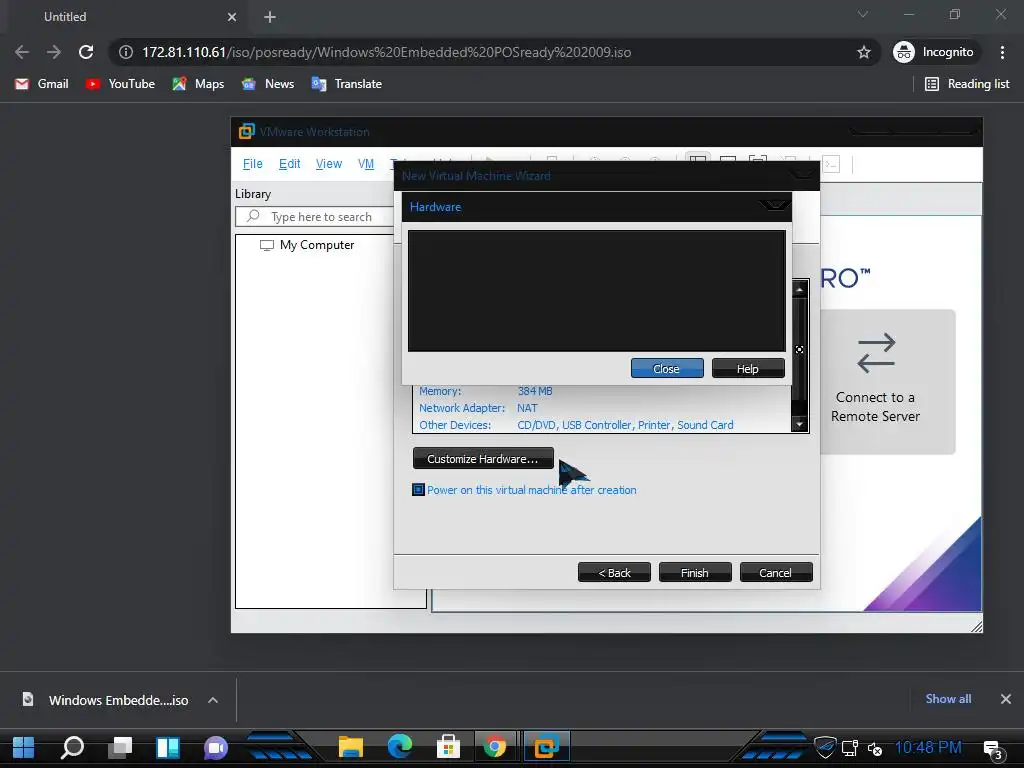Close the Hardware dialog with Close button

[x=667, y=368]
